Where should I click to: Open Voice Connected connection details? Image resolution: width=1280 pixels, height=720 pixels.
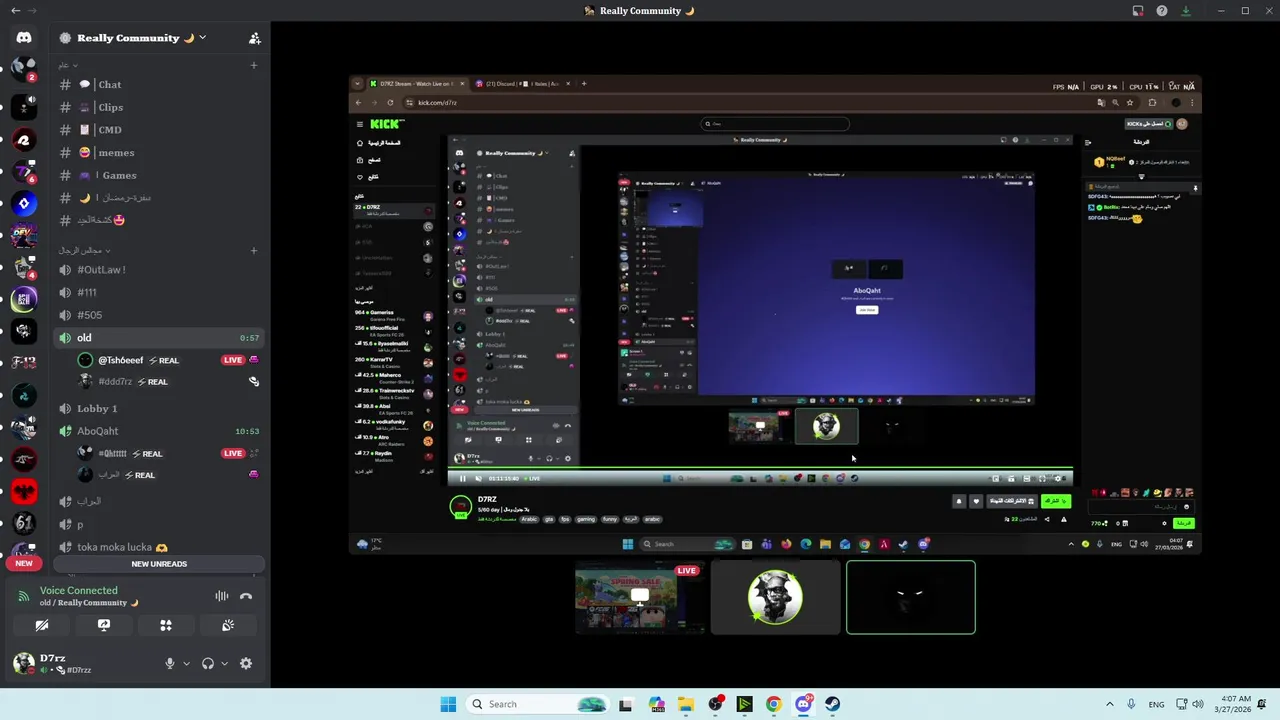pos(79,590)
